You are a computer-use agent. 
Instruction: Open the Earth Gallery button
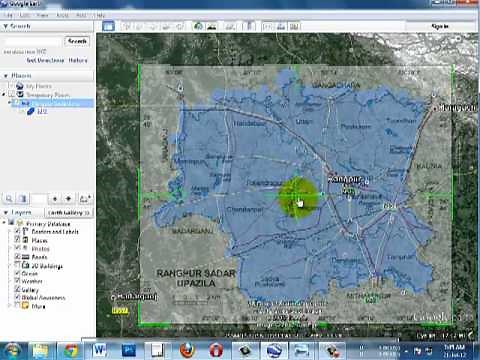[x=69, y=212]
